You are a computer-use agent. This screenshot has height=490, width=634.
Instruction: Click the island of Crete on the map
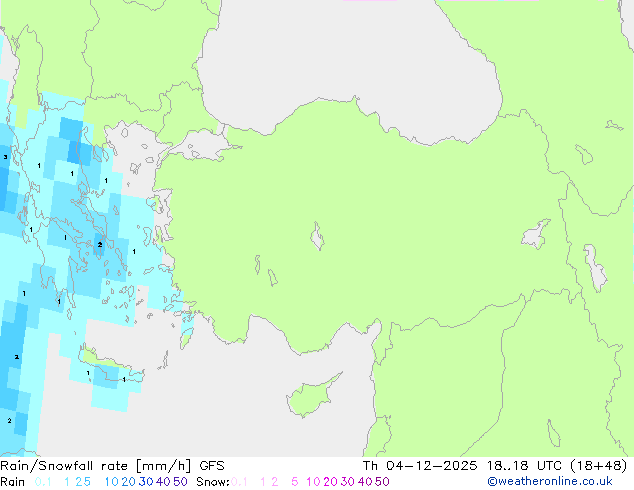coord(109,366)
